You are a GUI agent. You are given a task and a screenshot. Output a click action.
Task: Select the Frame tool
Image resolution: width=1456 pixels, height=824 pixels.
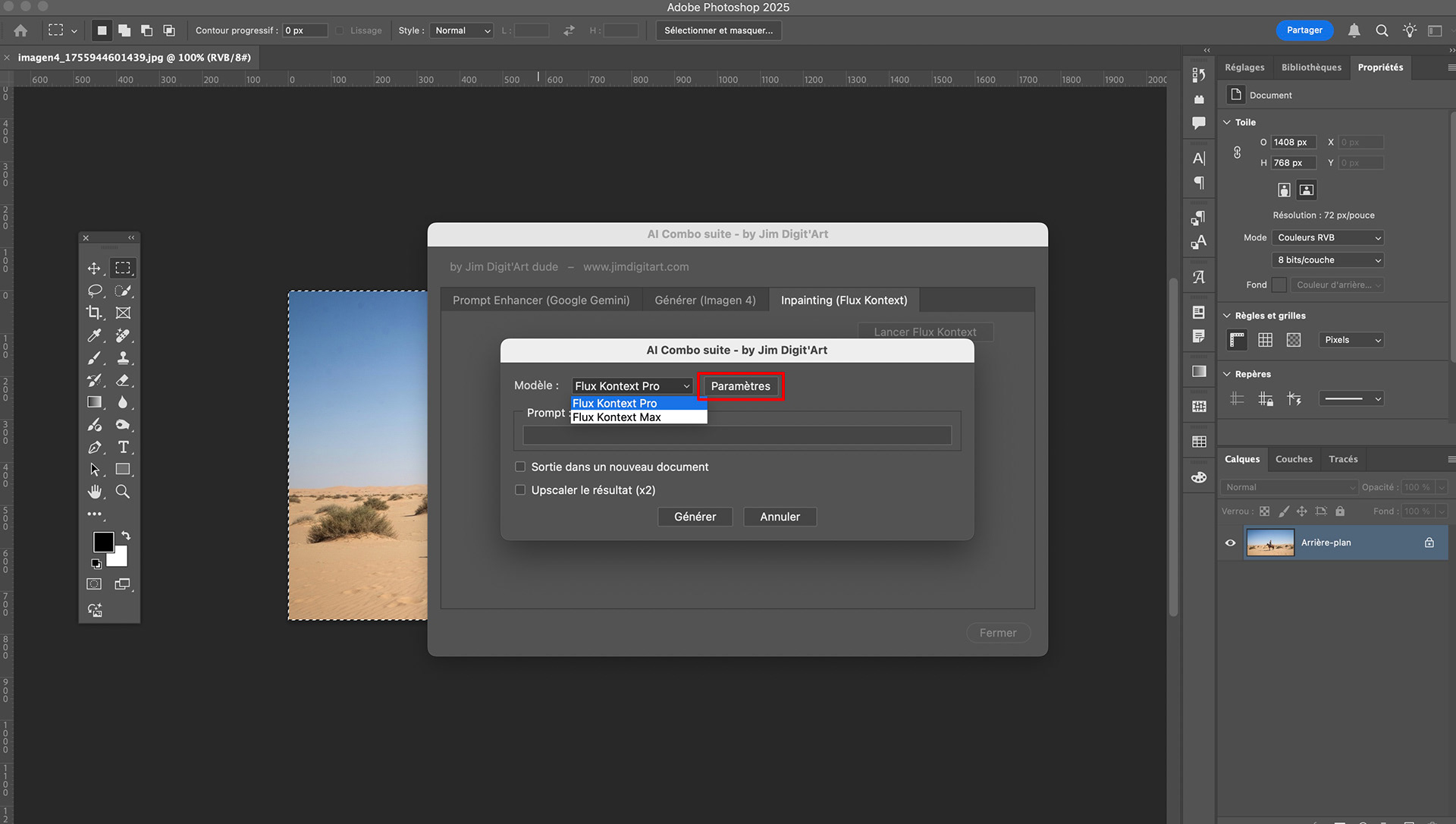123,313
